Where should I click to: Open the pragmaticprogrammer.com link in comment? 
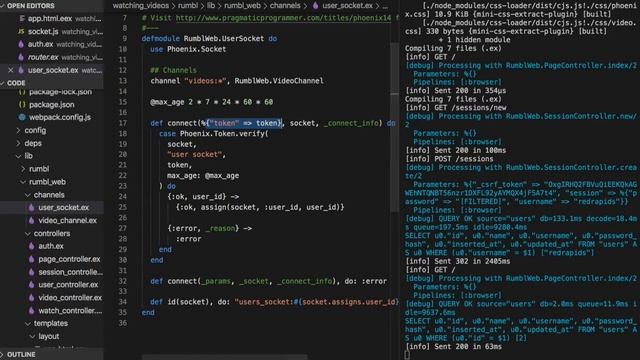coord(283,18)
